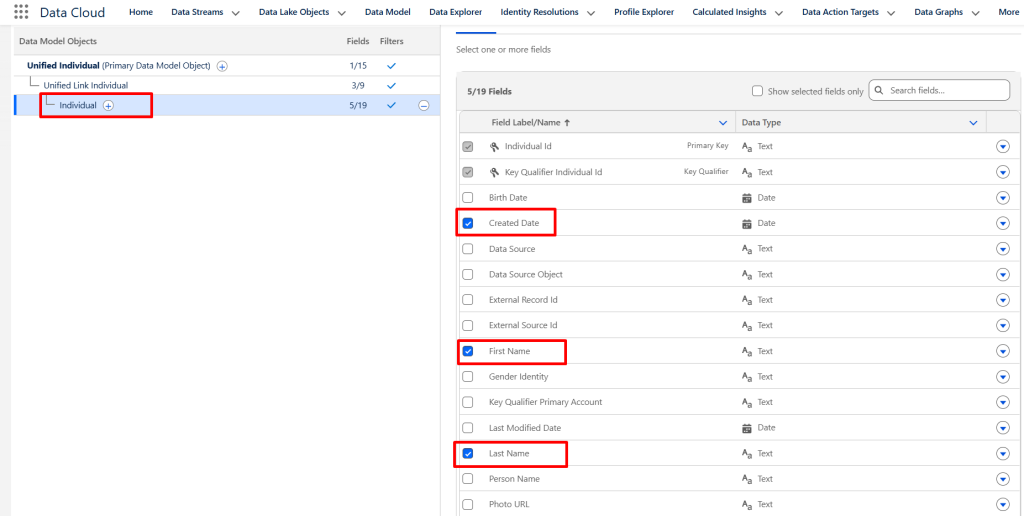Click the Key Qualifier Primary Account label

click(x=545, y=402)
